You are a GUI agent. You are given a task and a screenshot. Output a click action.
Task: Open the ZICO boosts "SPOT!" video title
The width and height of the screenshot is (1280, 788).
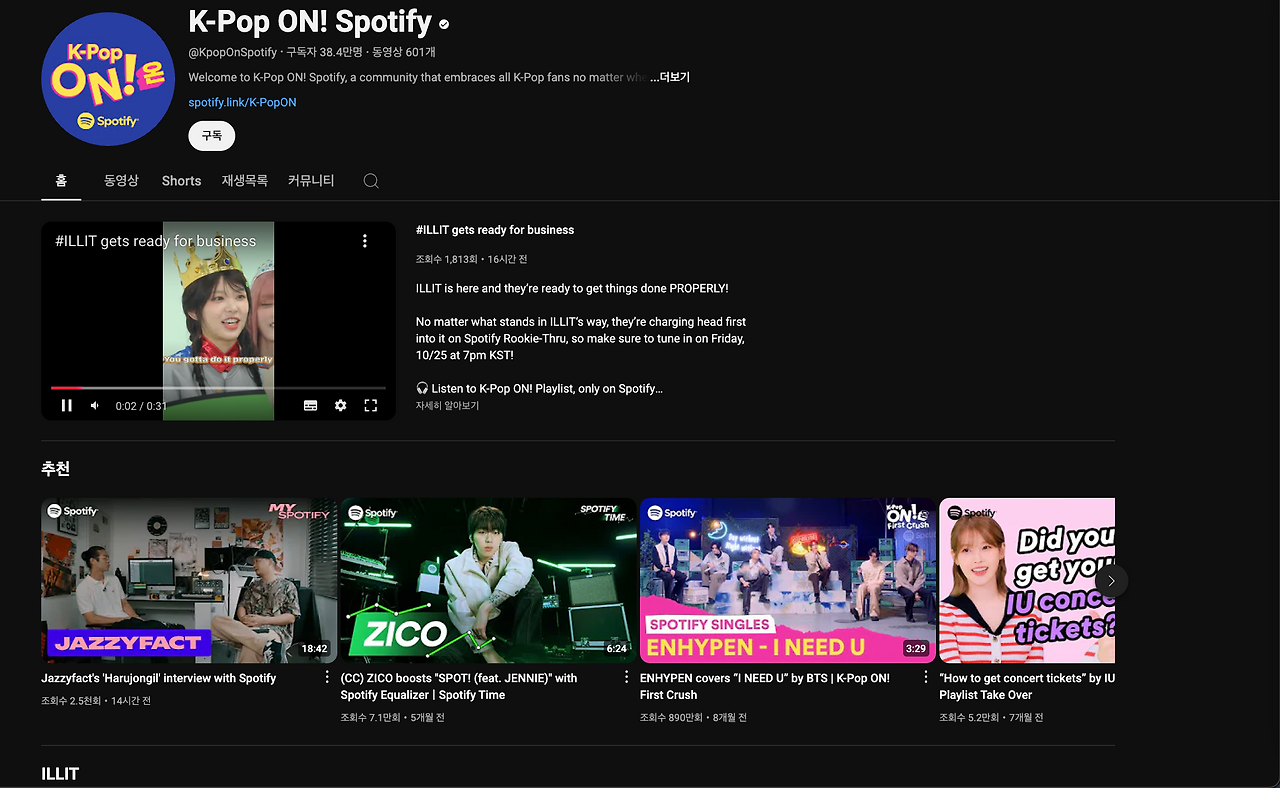[459, 686]
